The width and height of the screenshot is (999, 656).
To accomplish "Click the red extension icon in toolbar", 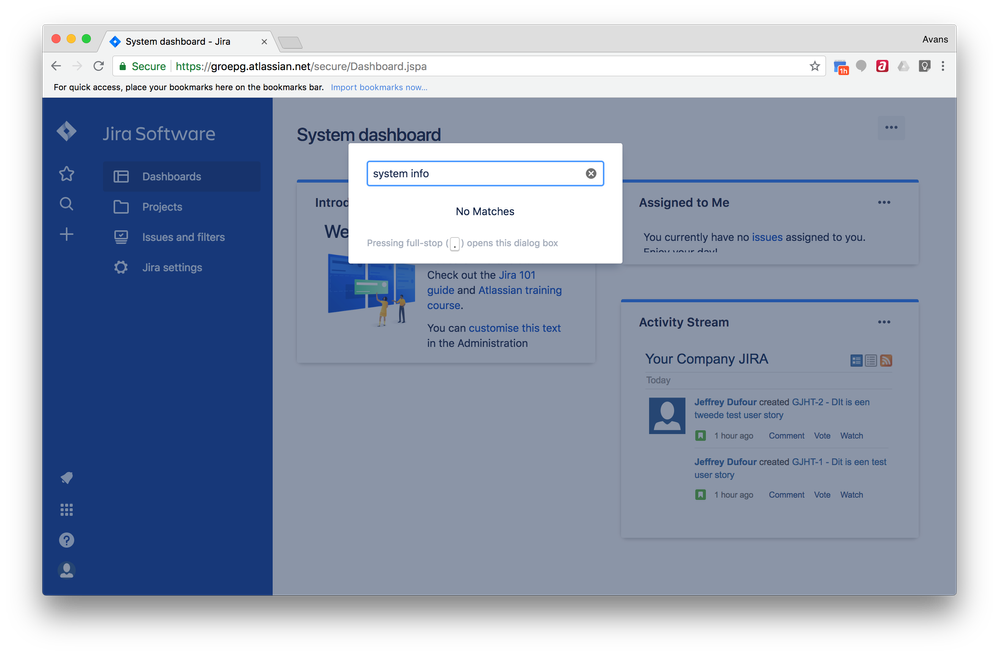I will (x=882, y=66).
